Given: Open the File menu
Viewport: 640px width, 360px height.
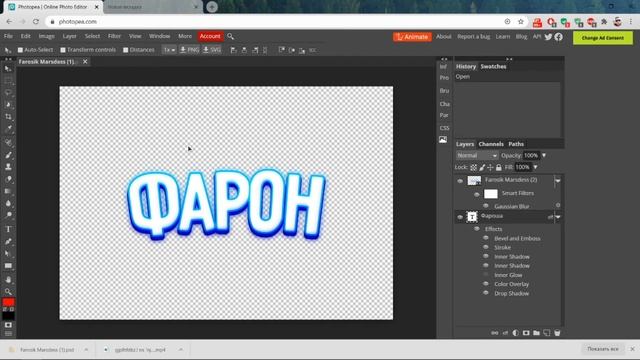Looking at the screenshot, I should [x=8, y=36].
